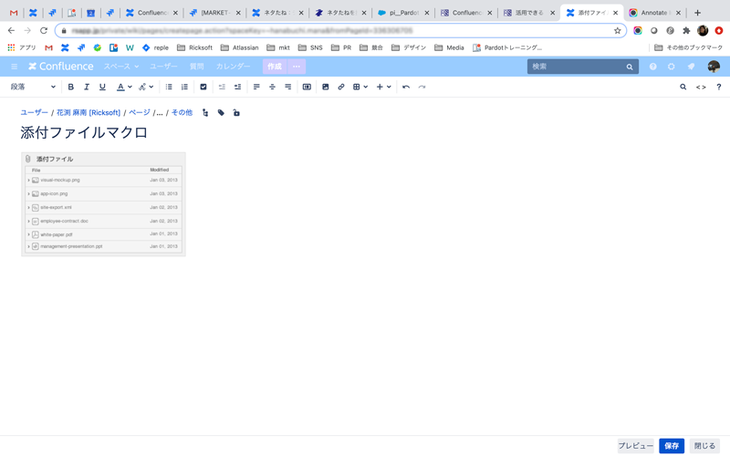Open a new browser tab
This screenshot has width=730, height=456.
coord(697,13)
